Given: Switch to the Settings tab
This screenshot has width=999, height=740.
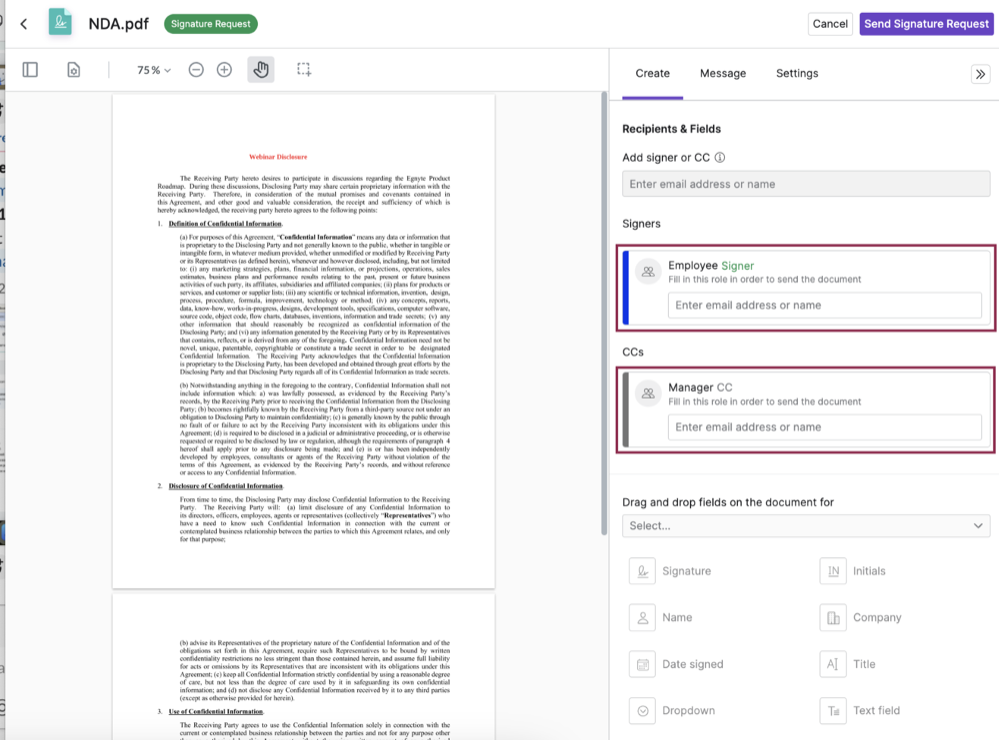Looking at the screenshot, I should (x=797, y=73).
